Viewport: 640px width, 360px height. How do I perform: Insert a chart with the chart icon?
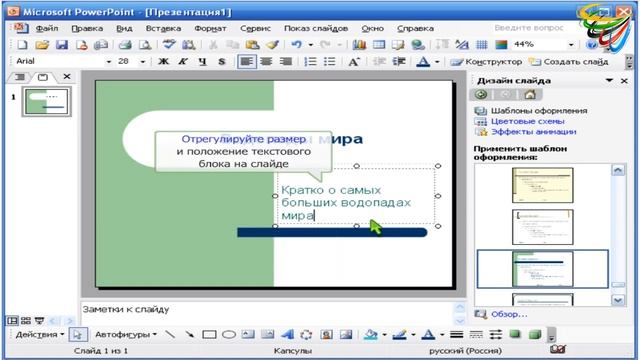click(x=359, y=44)
